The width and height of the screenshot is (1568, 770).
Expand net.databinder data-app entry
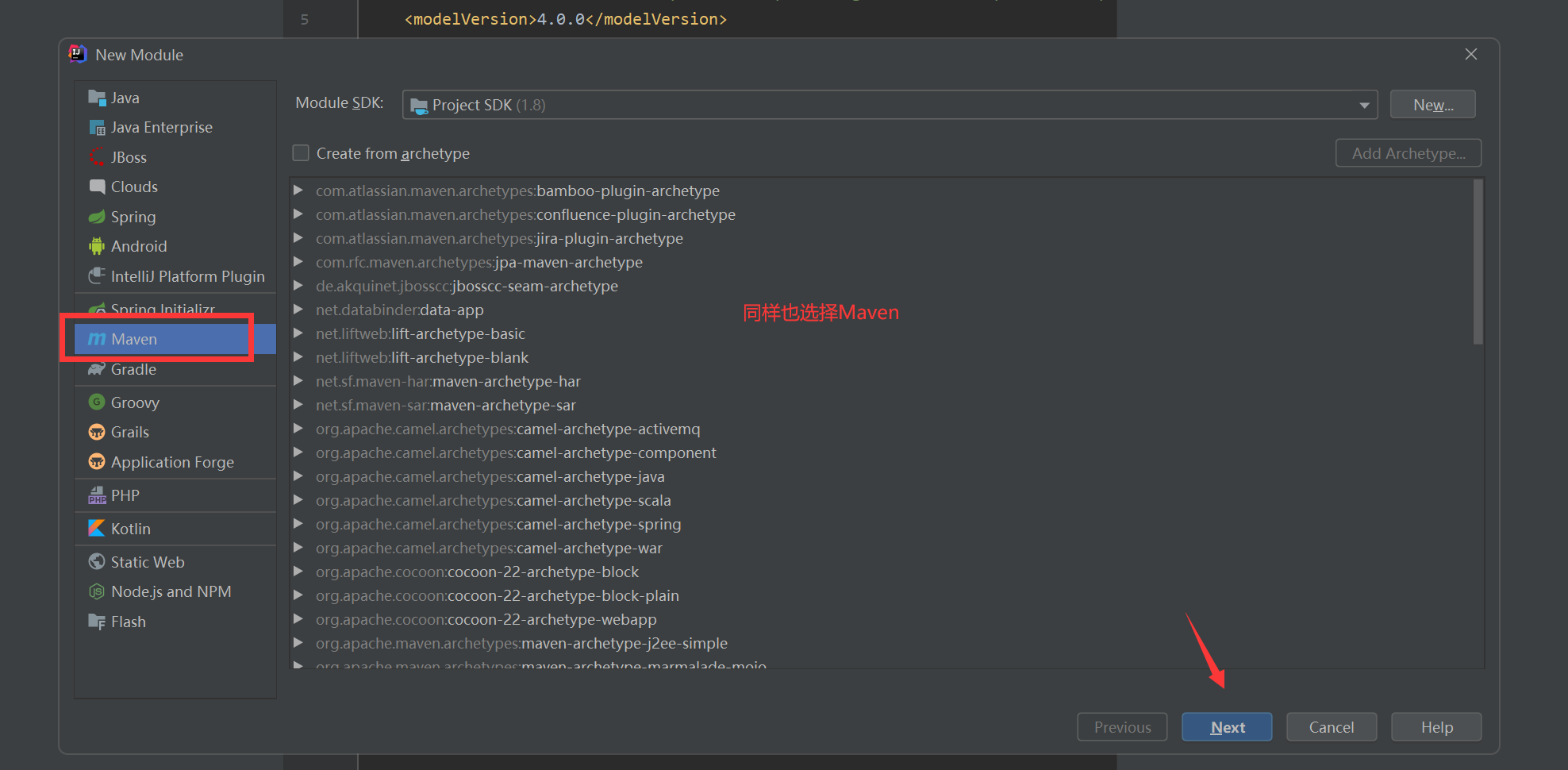[x=298, y=310]
